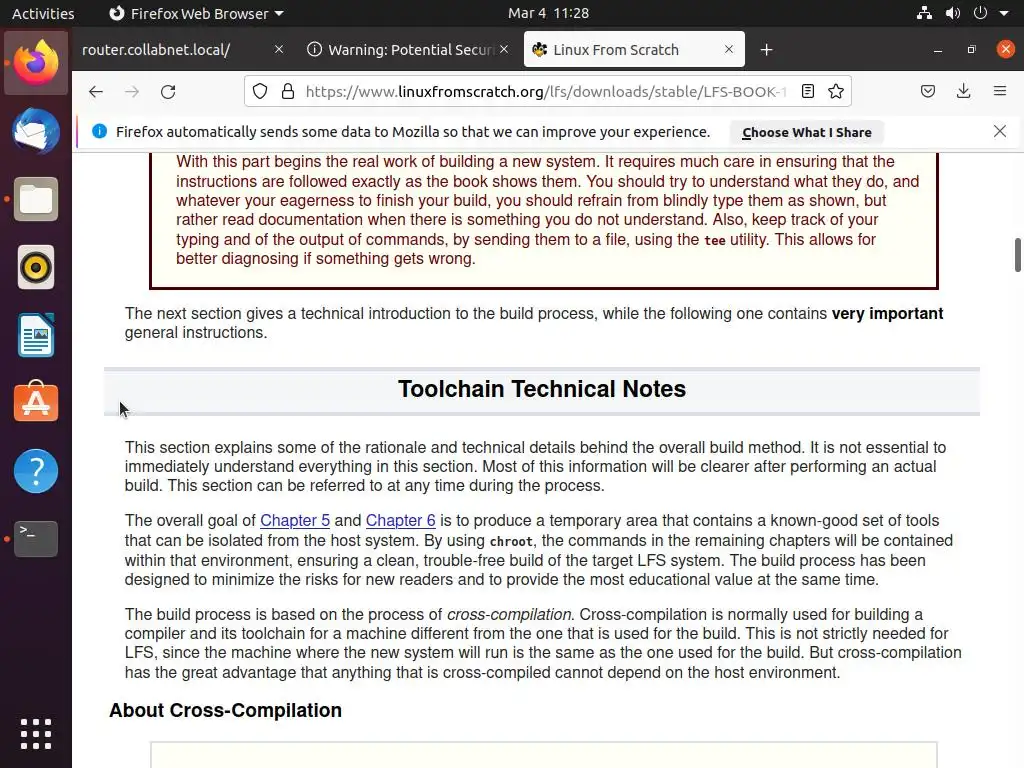Click the forward navigation arrow
This screenshot has height=768, width=1024.
(132, 91)
